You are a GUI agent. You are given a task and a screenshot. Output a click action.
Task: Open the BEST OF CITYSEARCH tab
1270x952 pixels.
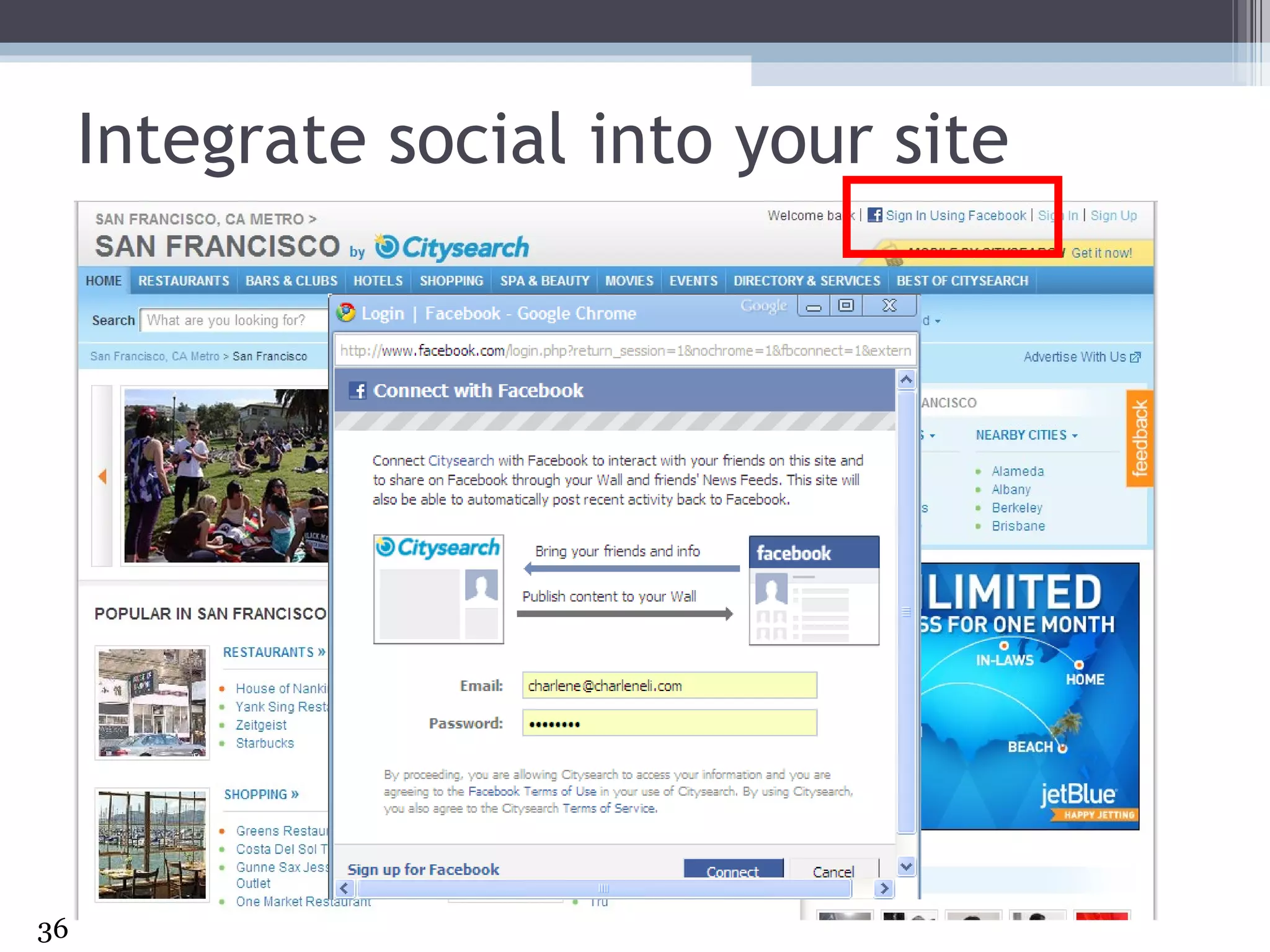click(962, 281)
